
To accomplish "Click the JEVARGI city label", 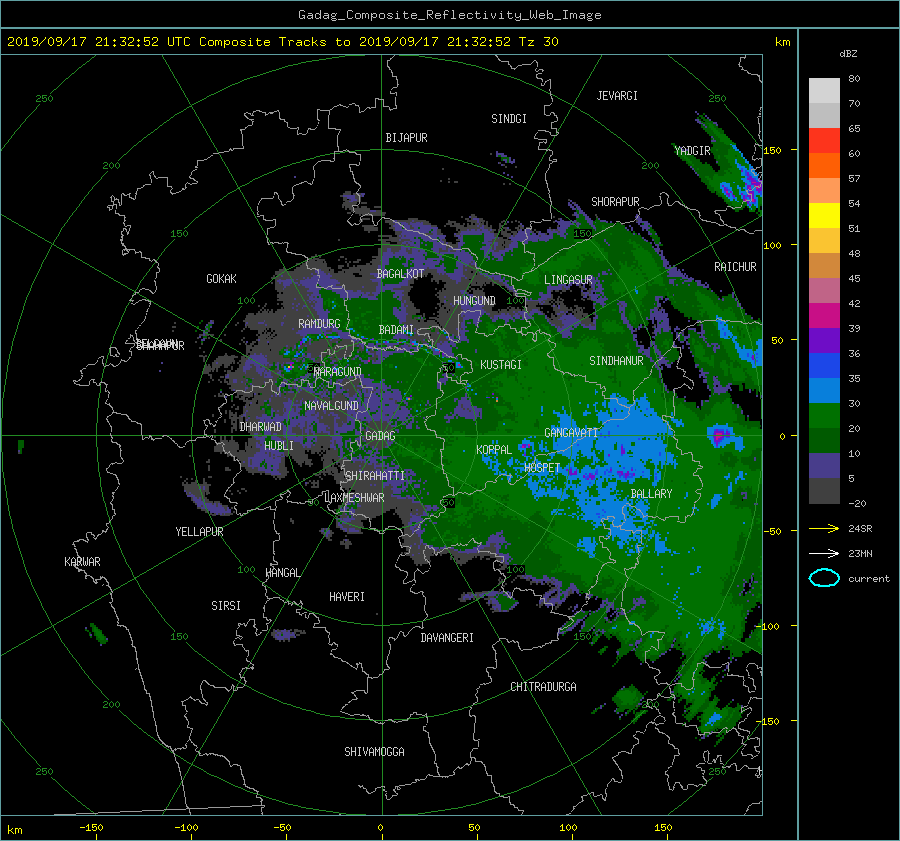I will point(617,96).
